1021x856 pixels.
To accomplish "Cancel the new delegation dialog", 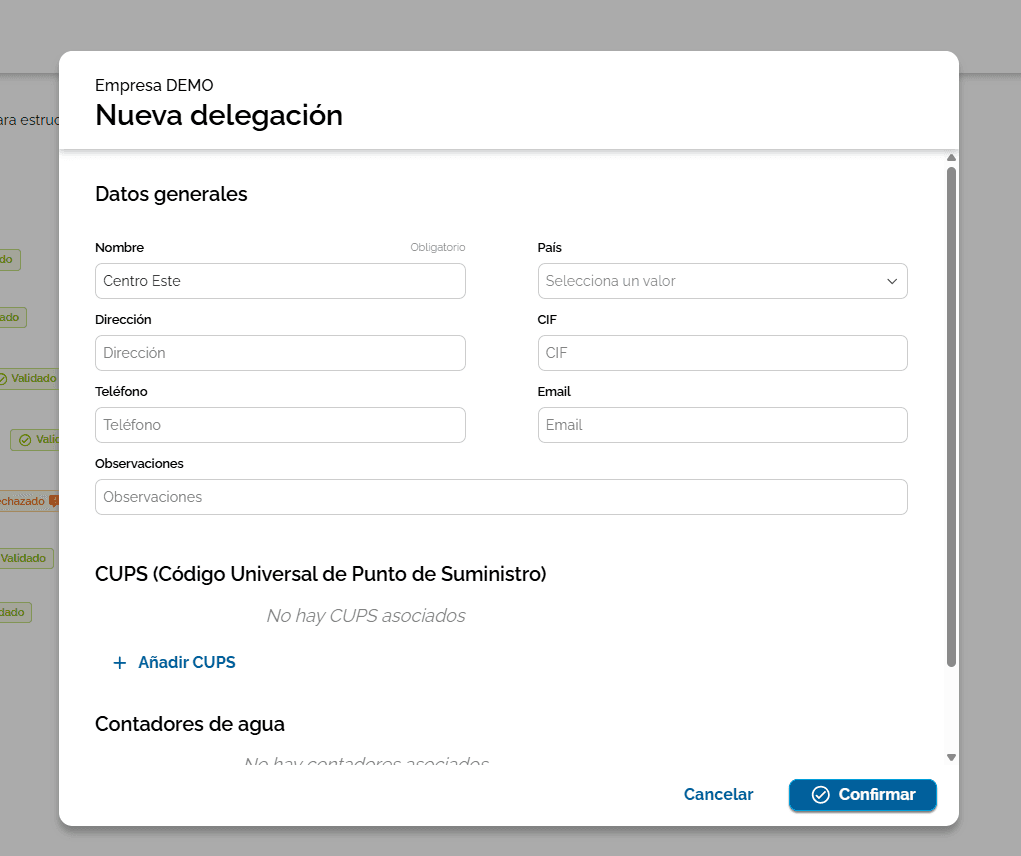I will (718, 795).
